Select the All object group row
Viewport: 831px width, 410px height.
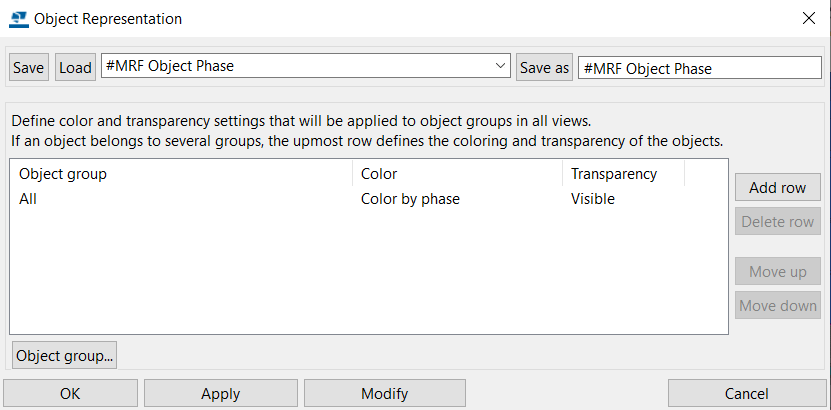(x=369, y=199)
